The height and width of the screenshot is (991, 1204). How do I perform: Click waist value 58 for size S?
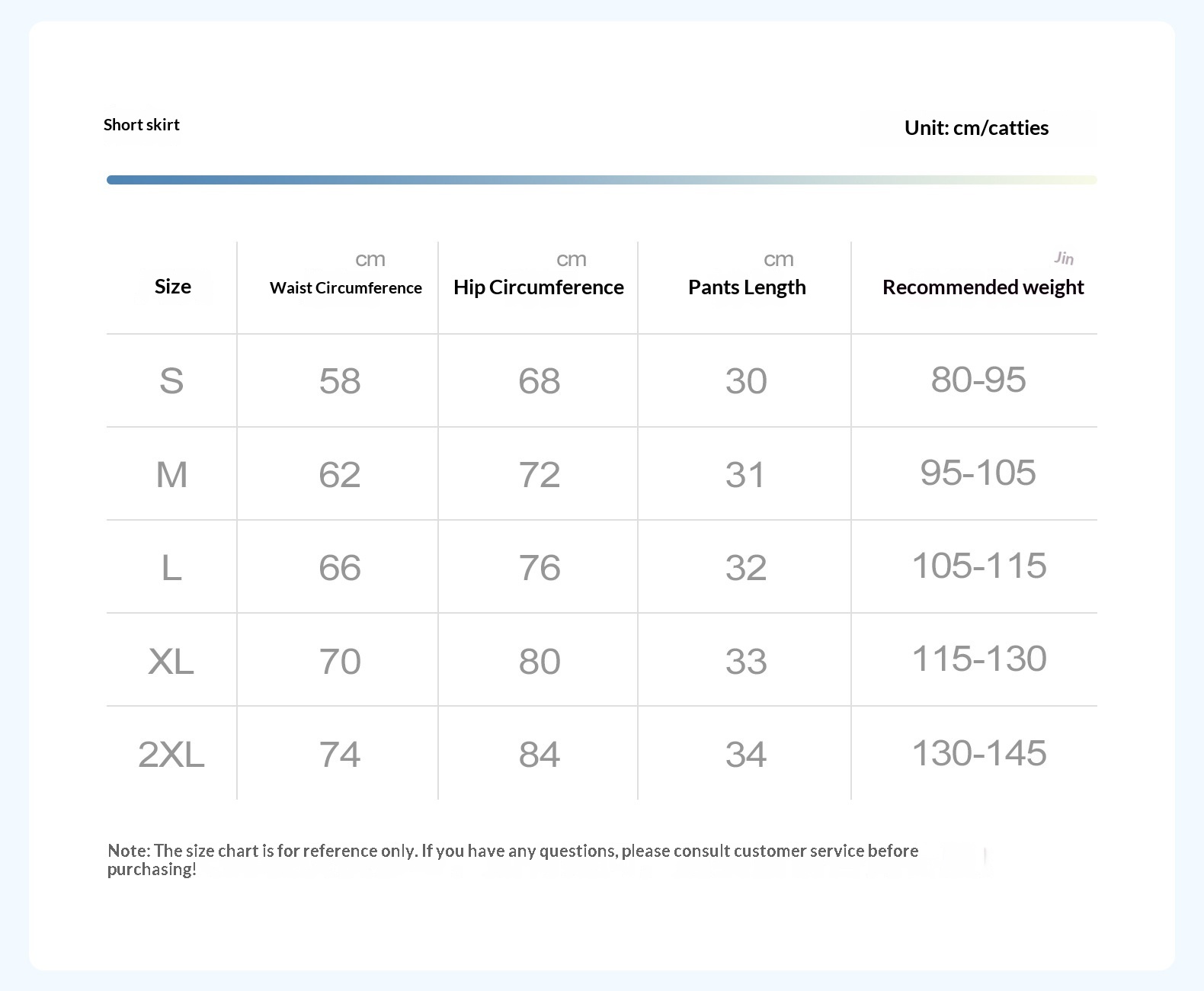[x=340, y=380]
